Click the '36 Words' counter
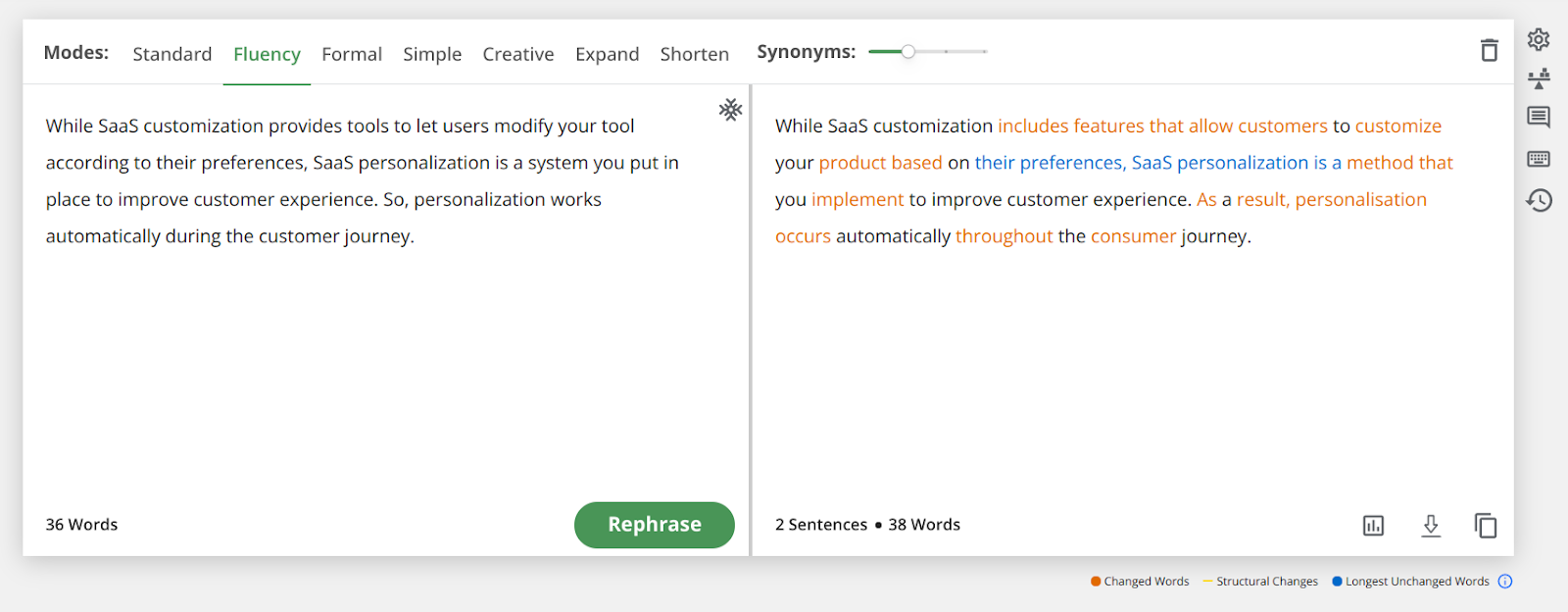Viewport: 1568px width, 612px height. (x=81, y=525)
